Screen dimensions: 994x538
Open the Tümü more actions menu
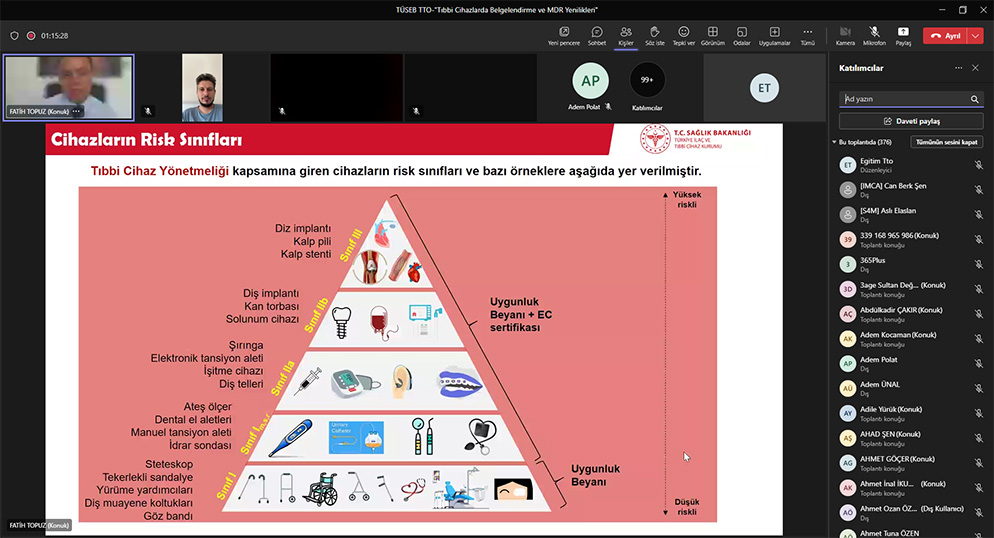[807, 35]
